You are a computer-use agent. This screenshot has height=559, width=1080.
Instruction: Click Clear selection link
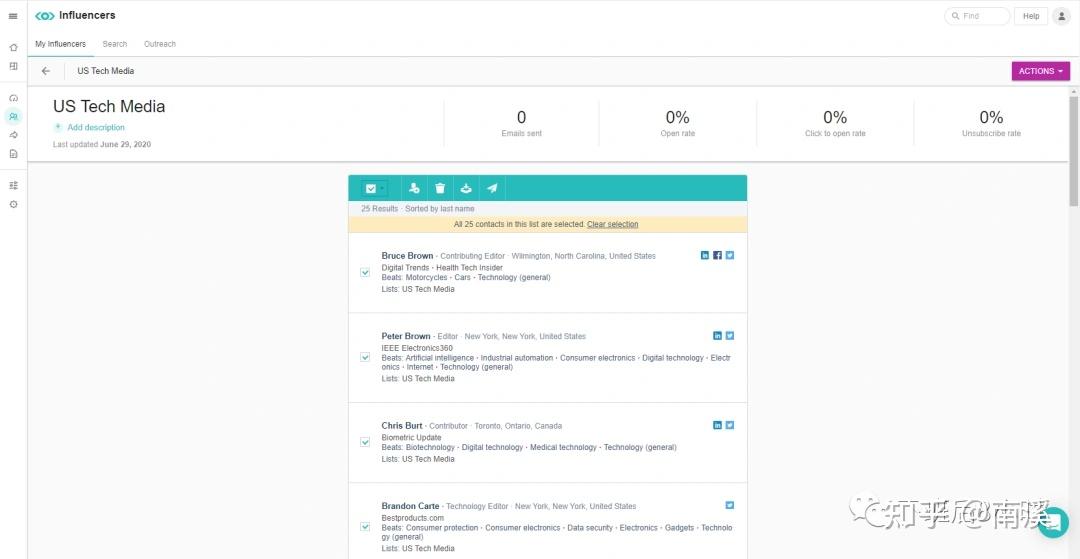[612, 224]
